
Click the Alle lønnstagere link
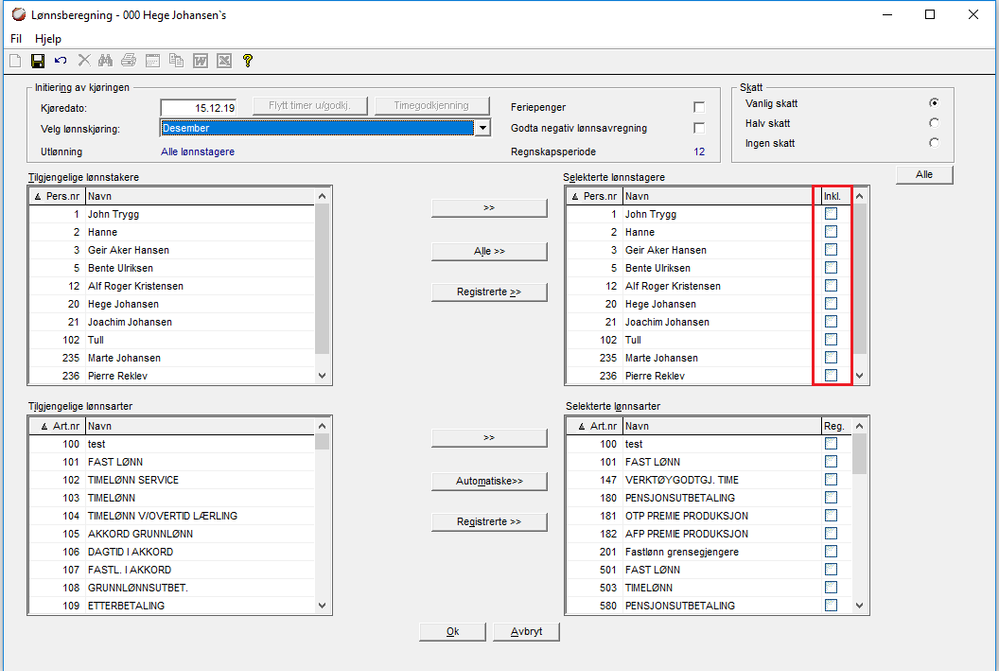point(198,152)
